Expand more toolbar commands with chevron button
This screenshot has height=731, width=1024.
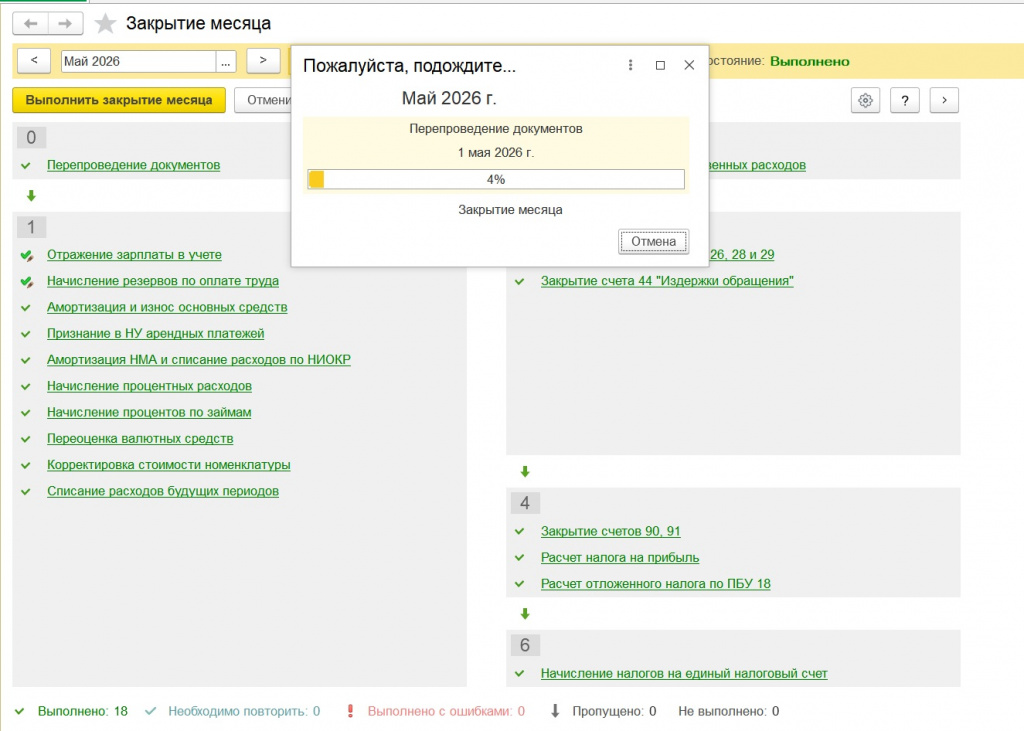pyautogui.click(x=944, y=101)
